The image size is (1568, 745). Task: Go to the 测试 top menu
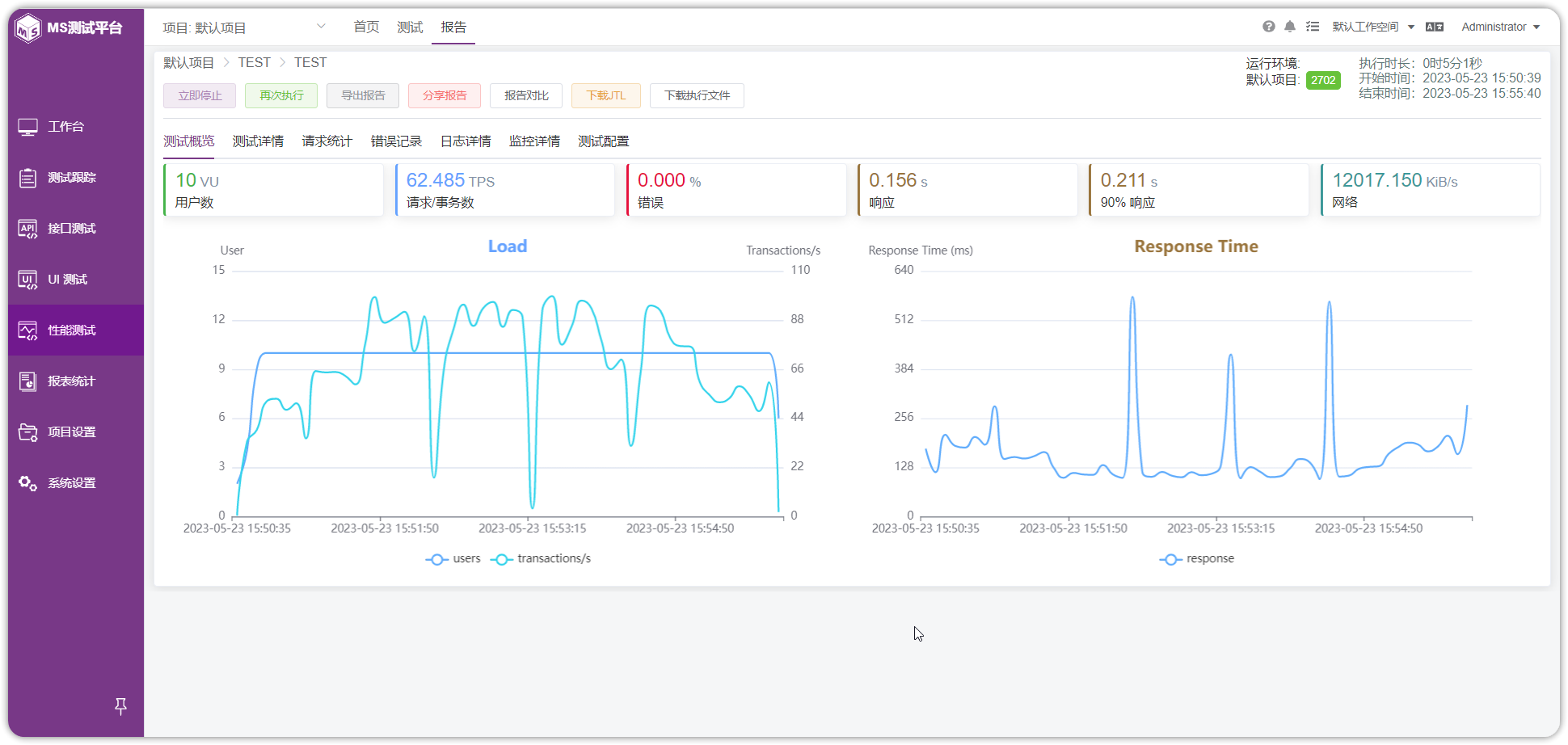coord(410,27)
